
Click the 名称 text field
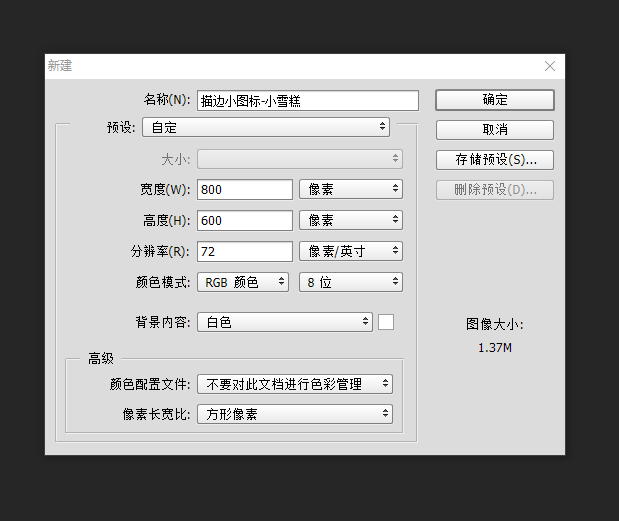point(308,101)
